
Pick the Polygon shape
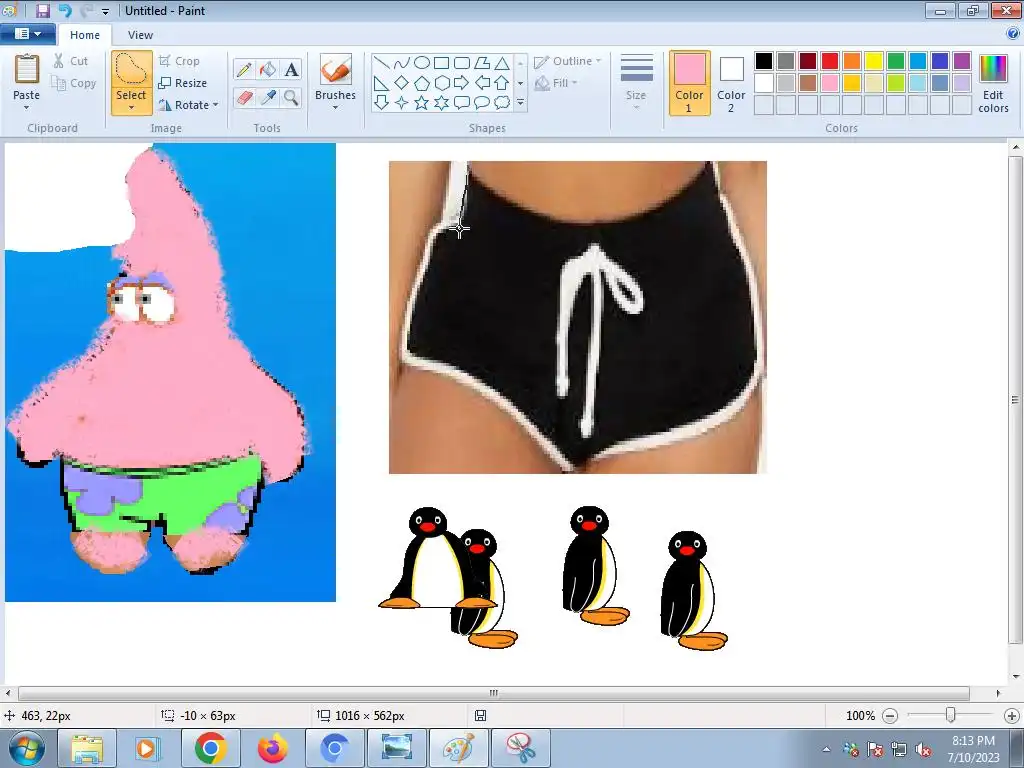[482, 63]
